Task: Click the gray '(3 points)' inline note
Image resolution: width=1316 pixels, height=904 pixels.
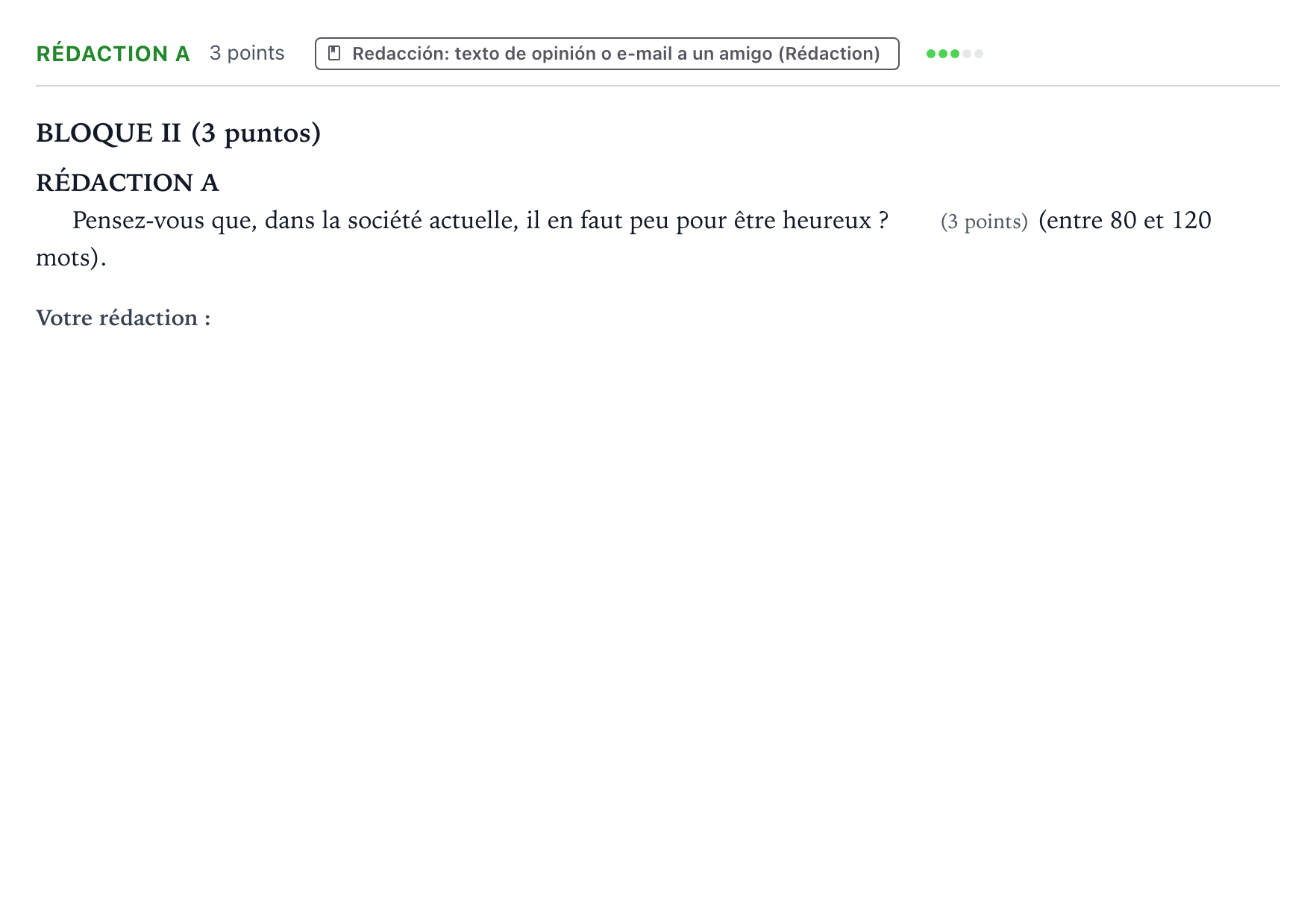Action: (984, 222)
